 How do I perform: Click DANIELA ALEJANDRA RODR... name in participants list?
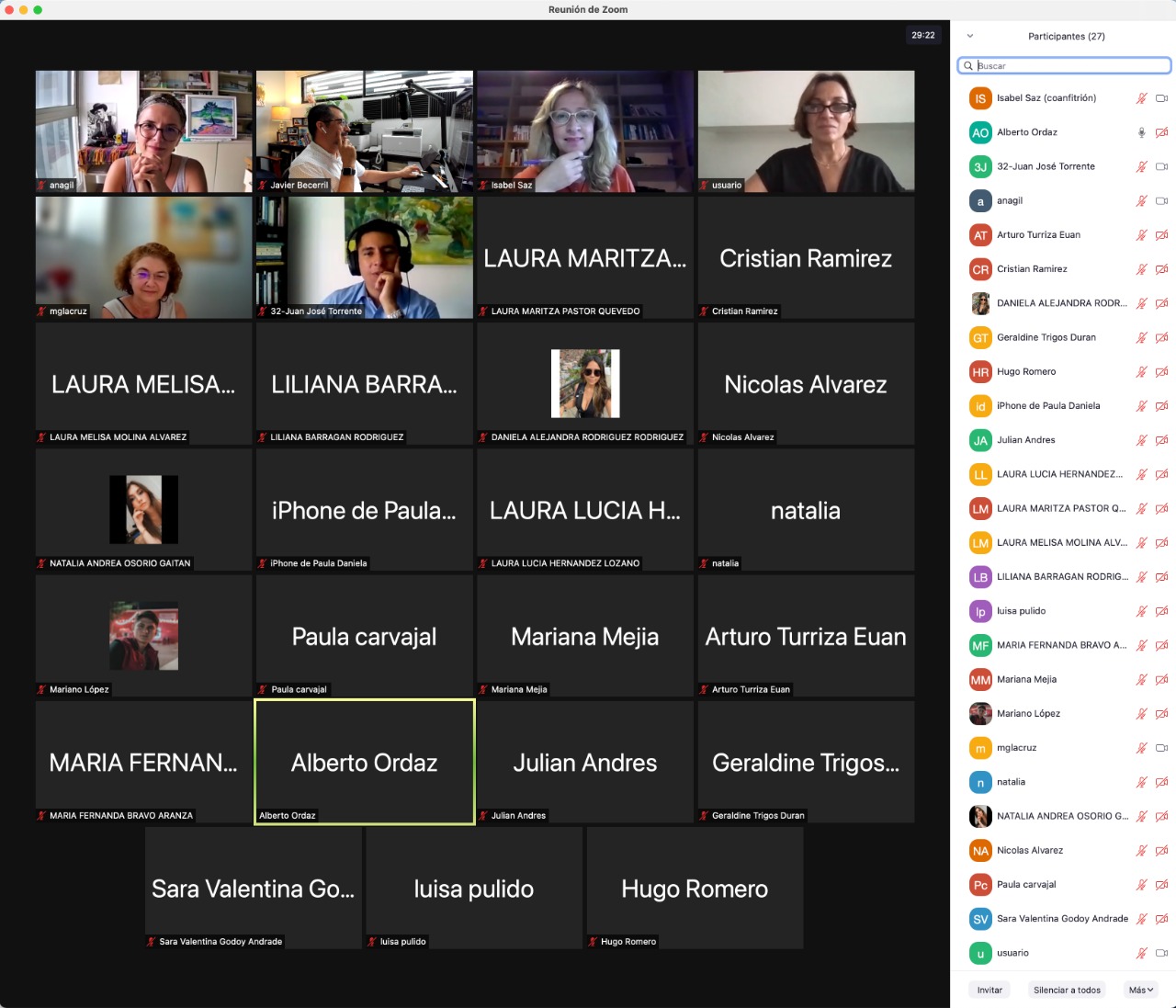1062,303
